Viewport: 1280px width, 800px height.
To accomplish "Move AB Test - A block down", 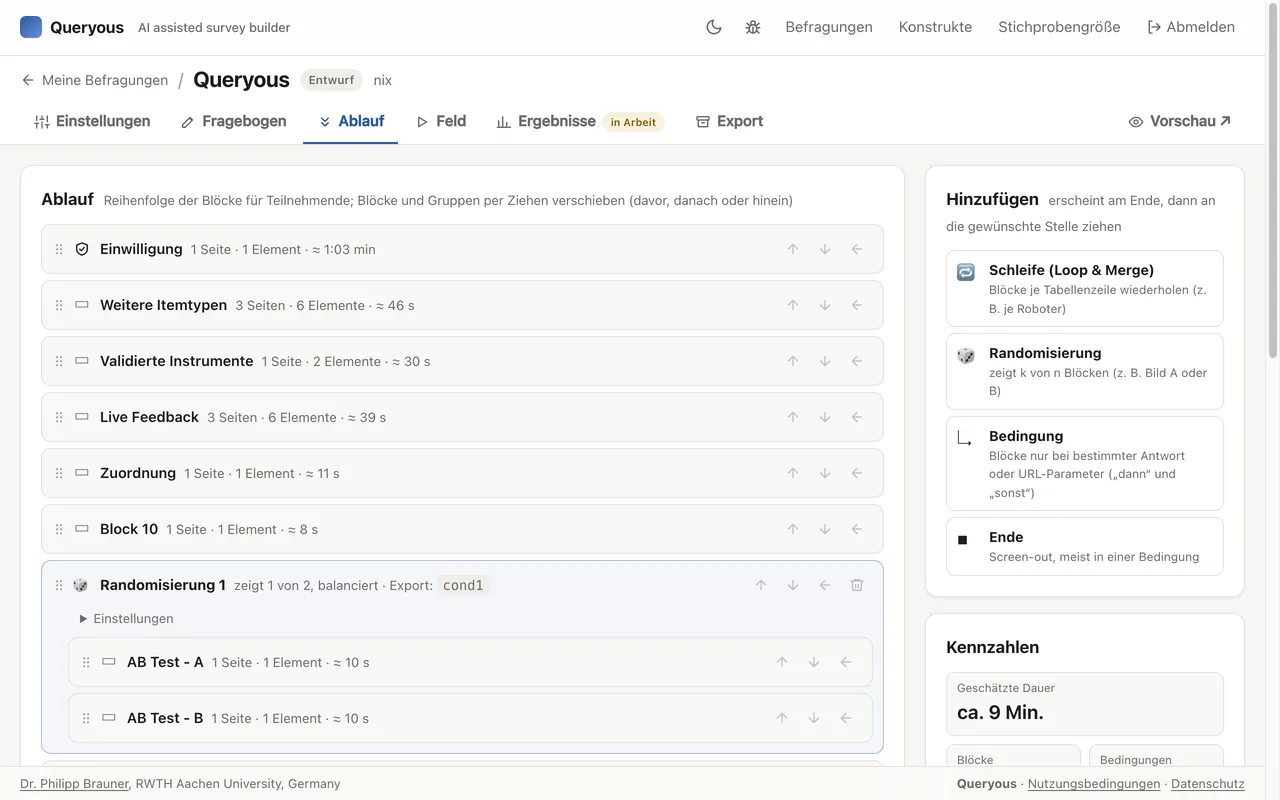I will pos(814,662).
